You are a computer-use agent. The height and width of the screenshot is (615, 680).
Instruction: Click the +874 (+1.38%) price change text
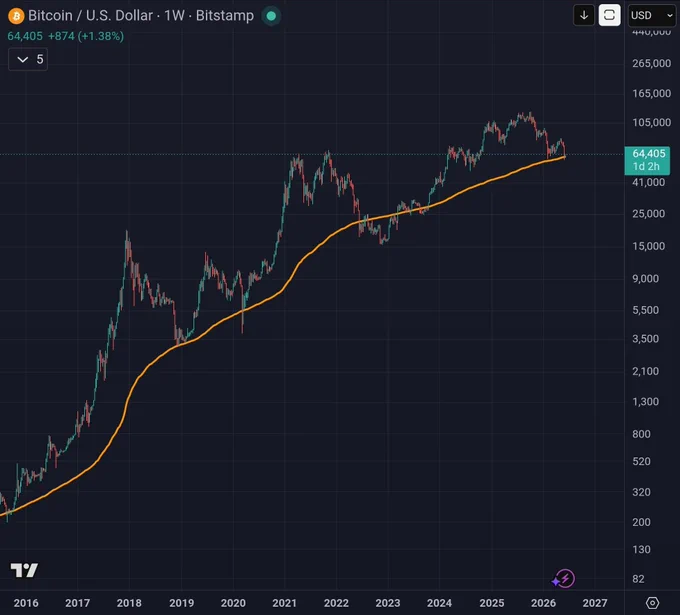click(x=86, y=36)
